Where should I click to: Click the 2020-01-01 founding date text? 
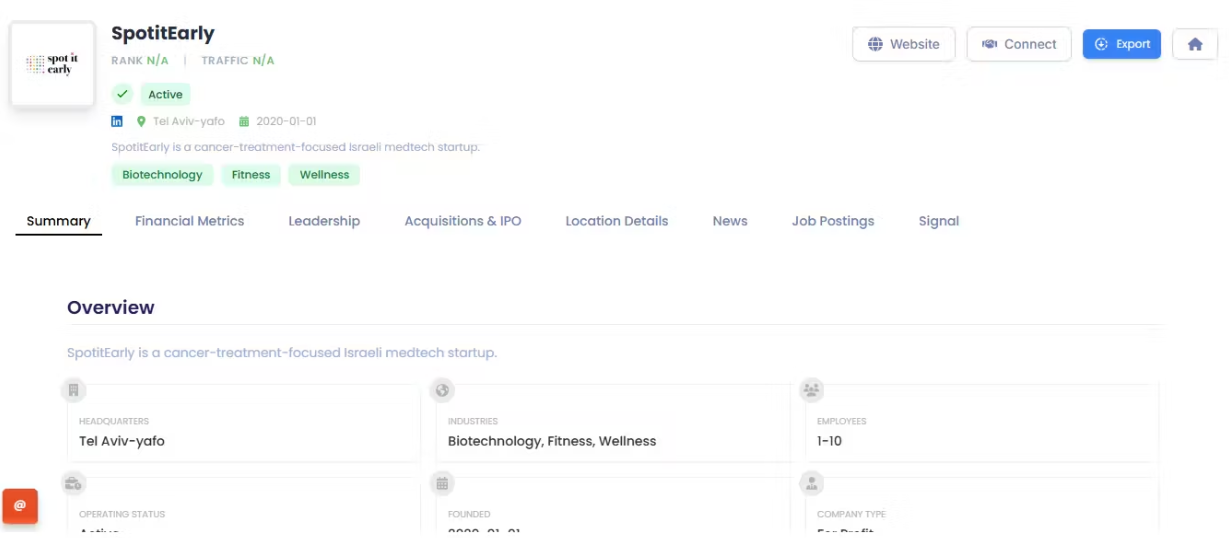click(286, 121)
